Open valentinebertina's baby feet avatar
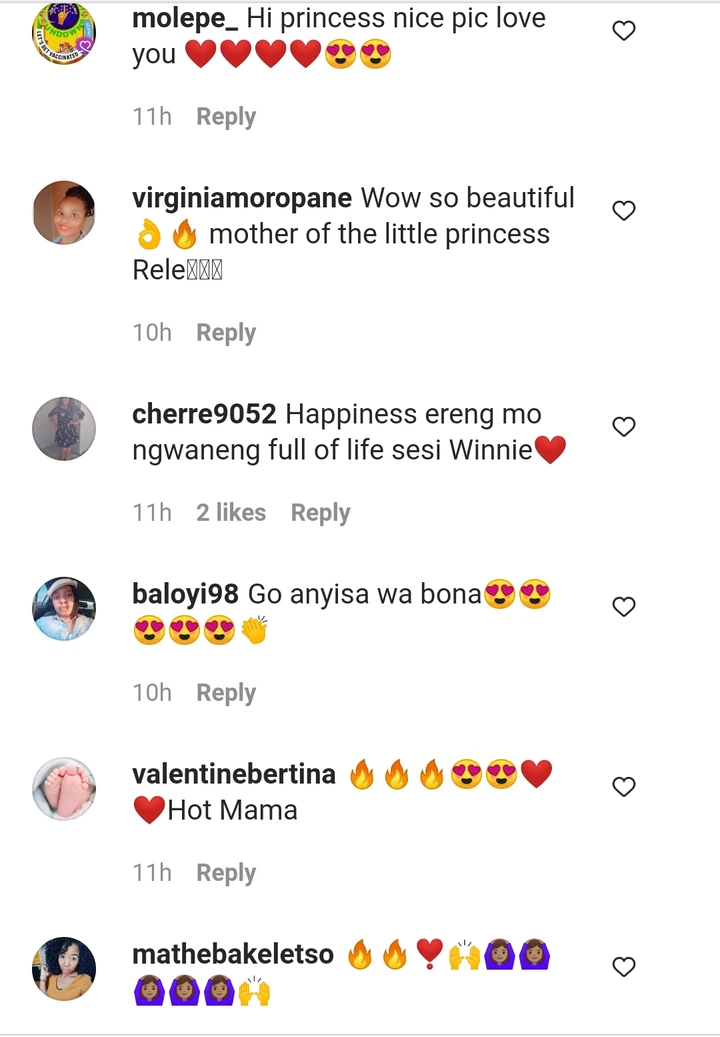The image size is (720, 1037). tap(64, 788)
